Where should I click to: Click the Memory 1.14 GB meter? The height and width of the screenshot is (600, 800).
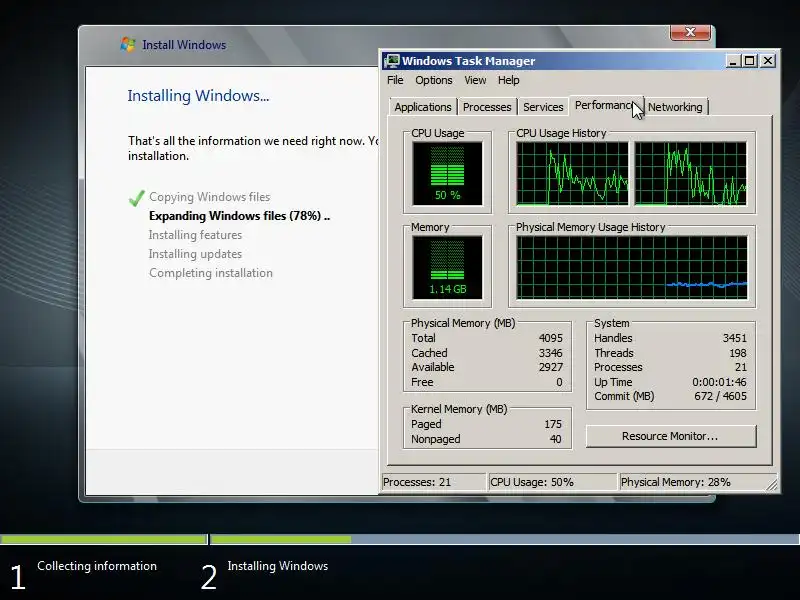tap(447, 267)
